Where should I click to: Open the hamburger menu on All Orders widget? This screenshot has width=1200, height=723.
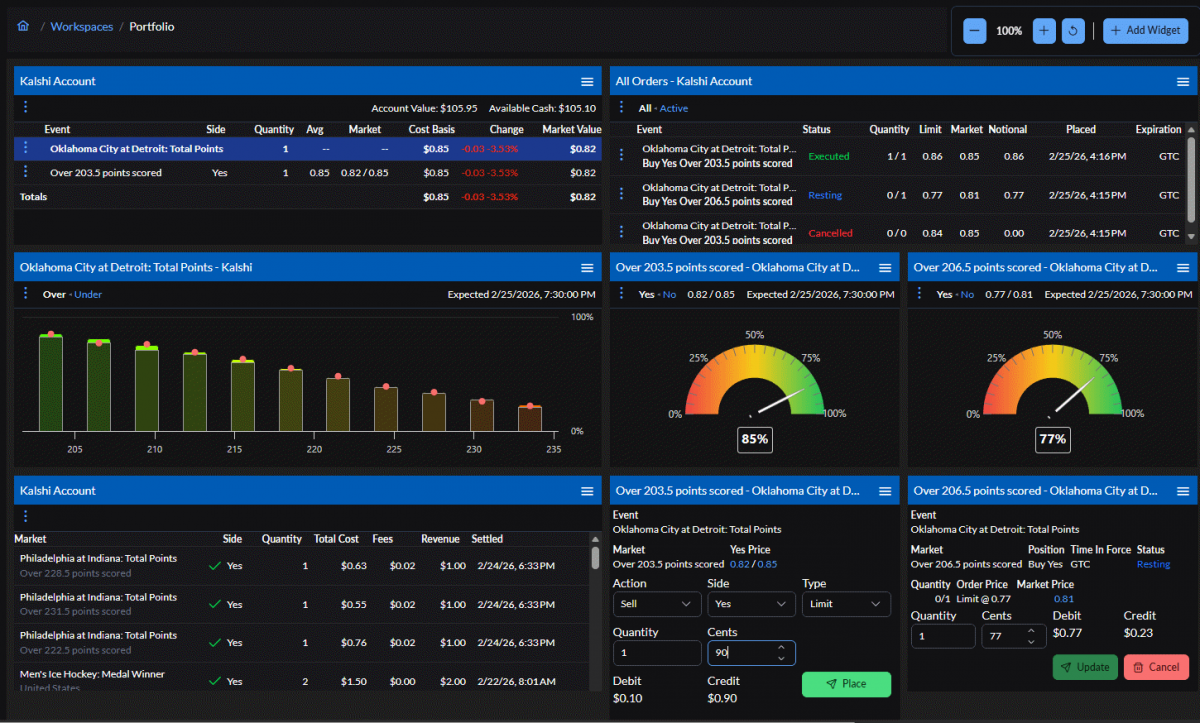coord(1183,81)
